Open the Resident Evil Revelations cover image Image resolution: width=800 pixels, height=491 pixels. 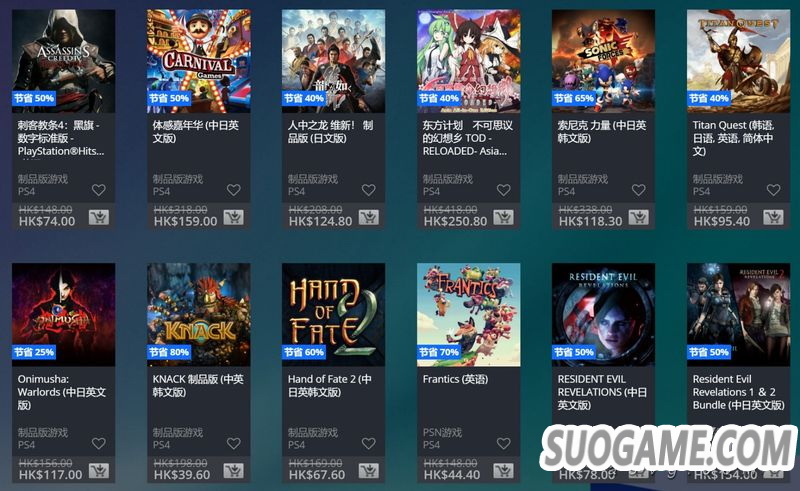click(x=603, y=314)
